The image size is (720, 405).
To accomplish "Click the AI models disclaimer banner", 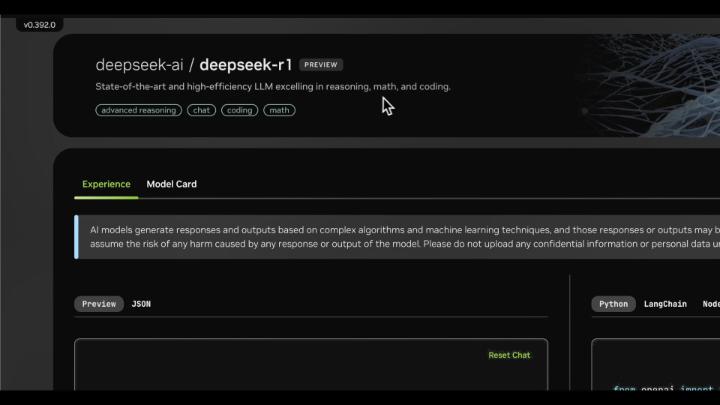I will [x=400, y=237].
